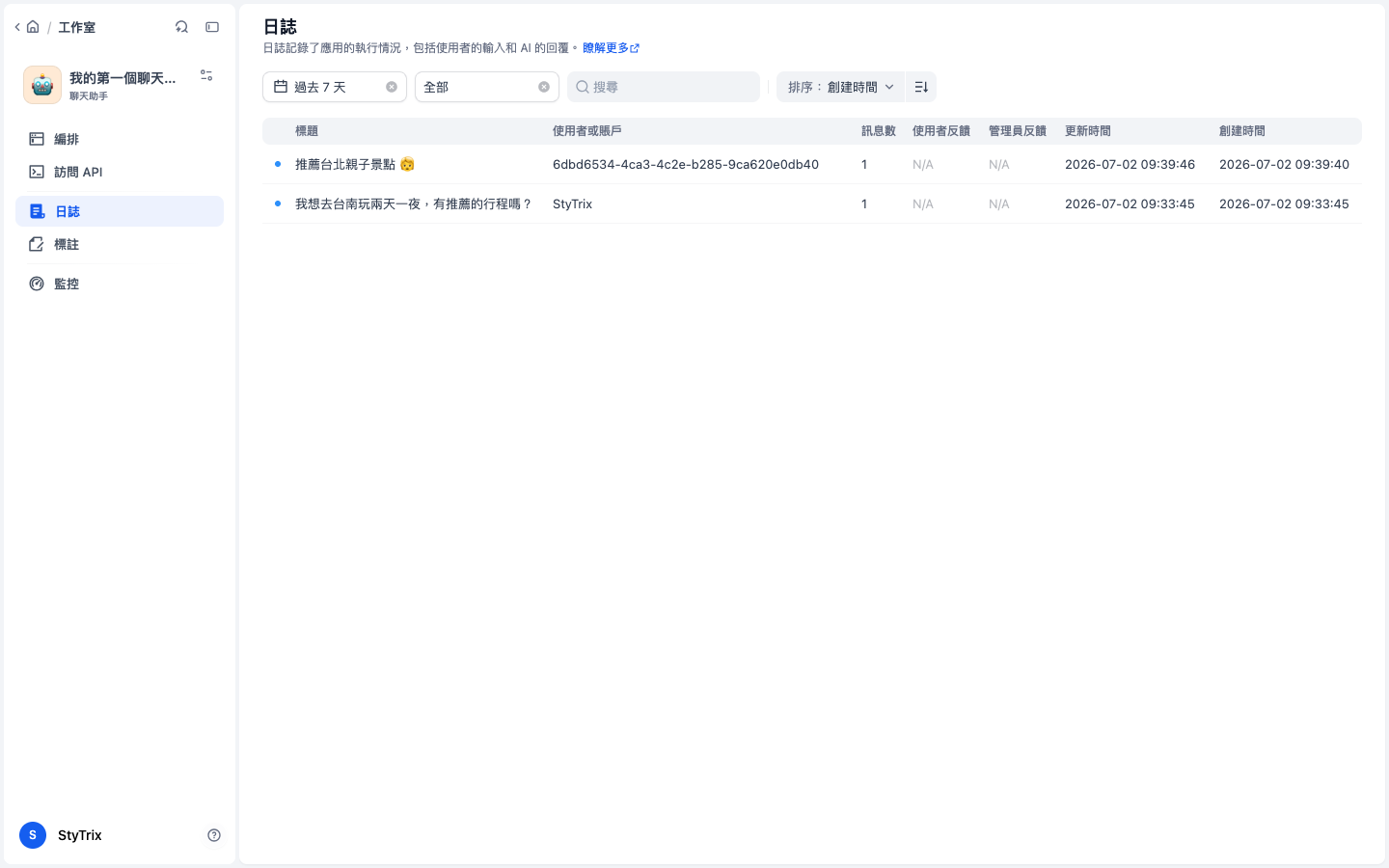Click the 訊息數 column header

click(879, 130)
